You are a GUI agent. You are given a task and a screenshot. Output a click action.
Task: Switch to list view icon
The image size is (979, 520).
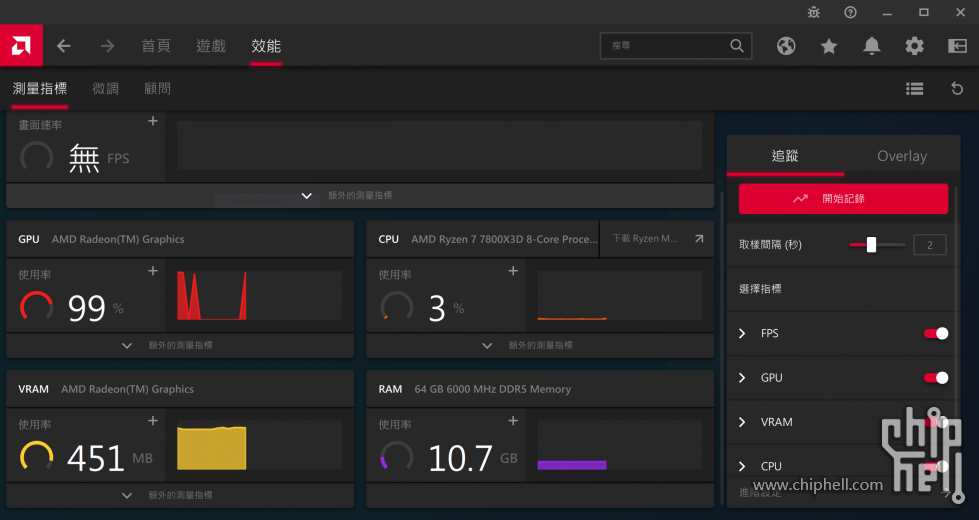coord(915,89)
